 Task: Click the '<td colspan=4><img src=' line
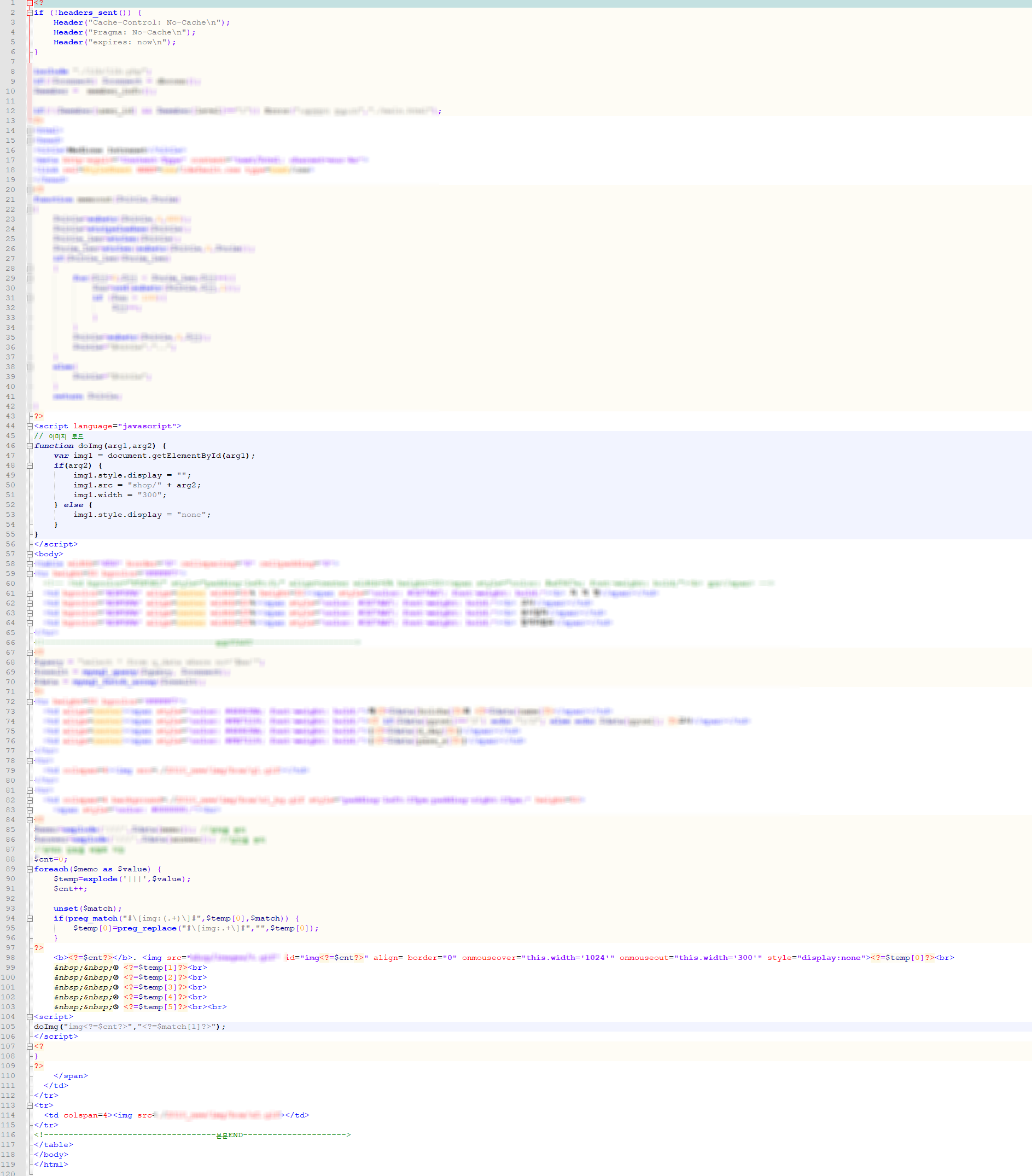point(177,1115)
